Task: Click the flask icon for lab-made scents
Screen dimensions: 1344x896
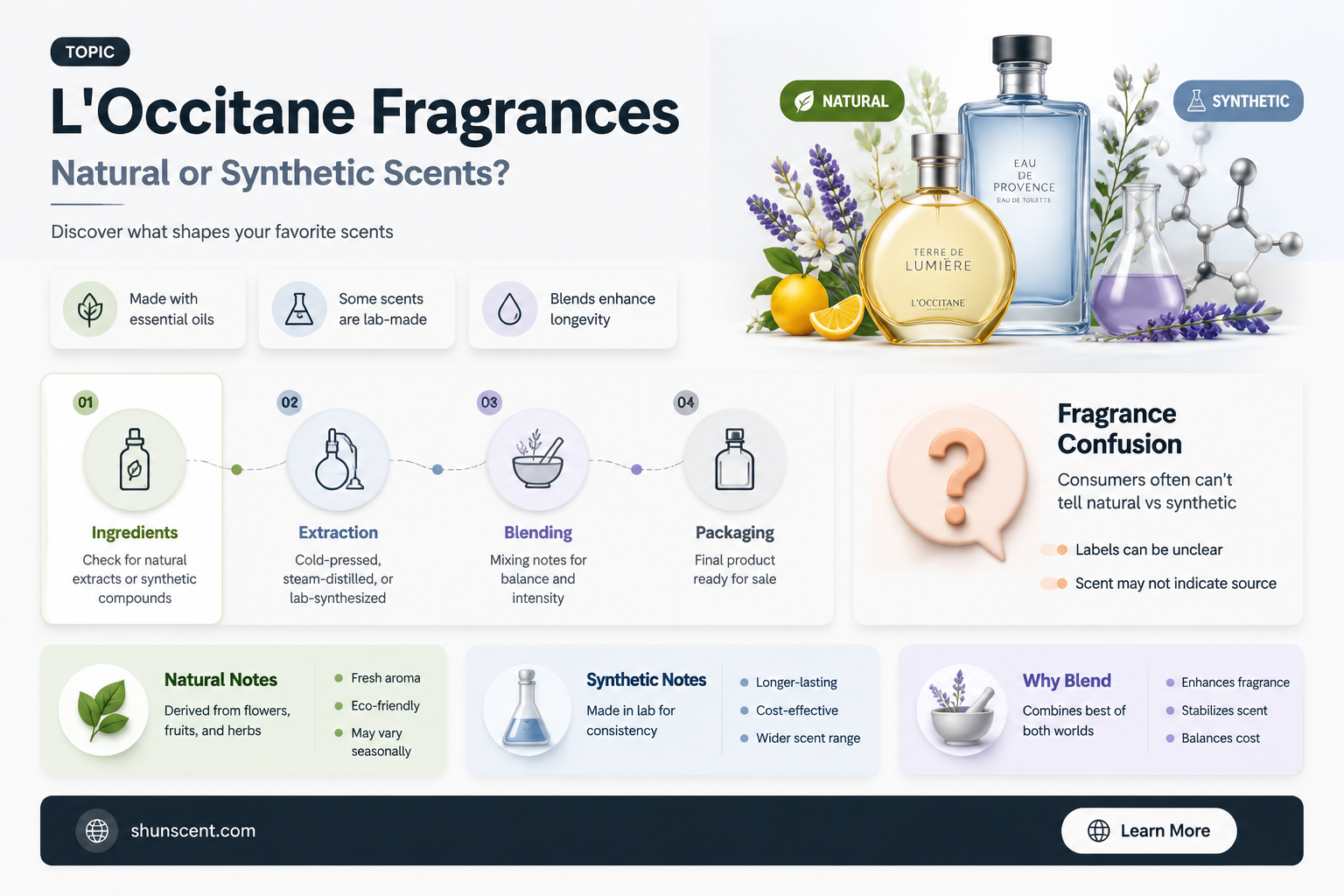Action: pos(299,310)
